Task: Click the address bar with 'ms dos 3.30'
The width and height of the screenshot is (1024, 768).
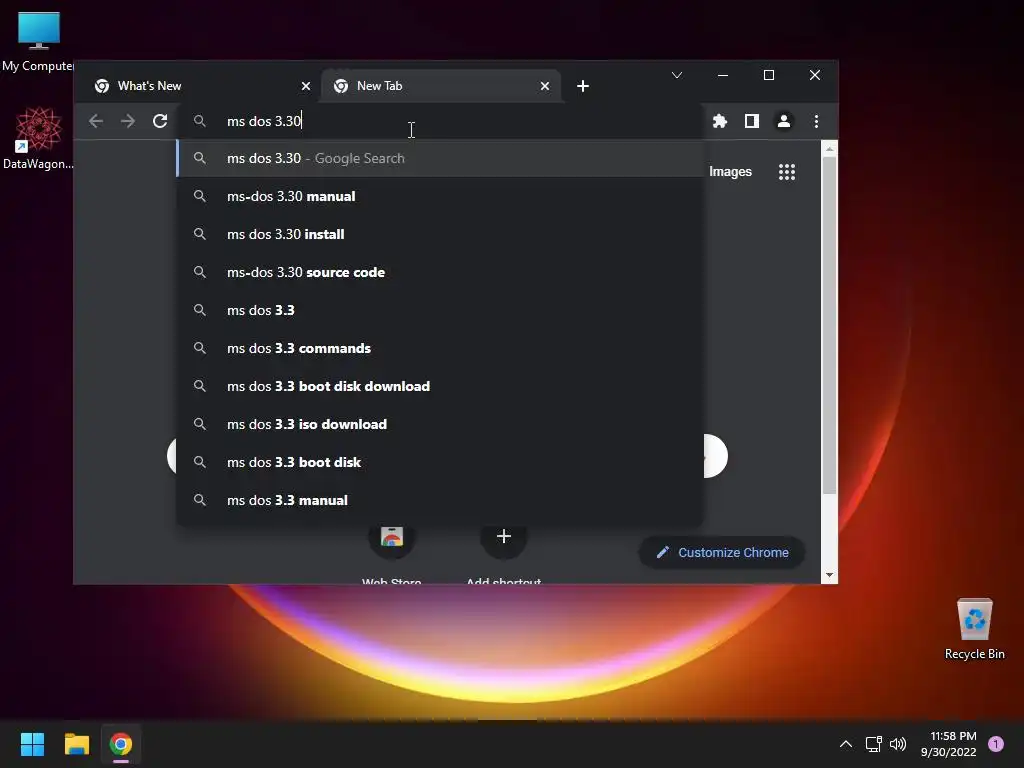Action: point(441,121)
